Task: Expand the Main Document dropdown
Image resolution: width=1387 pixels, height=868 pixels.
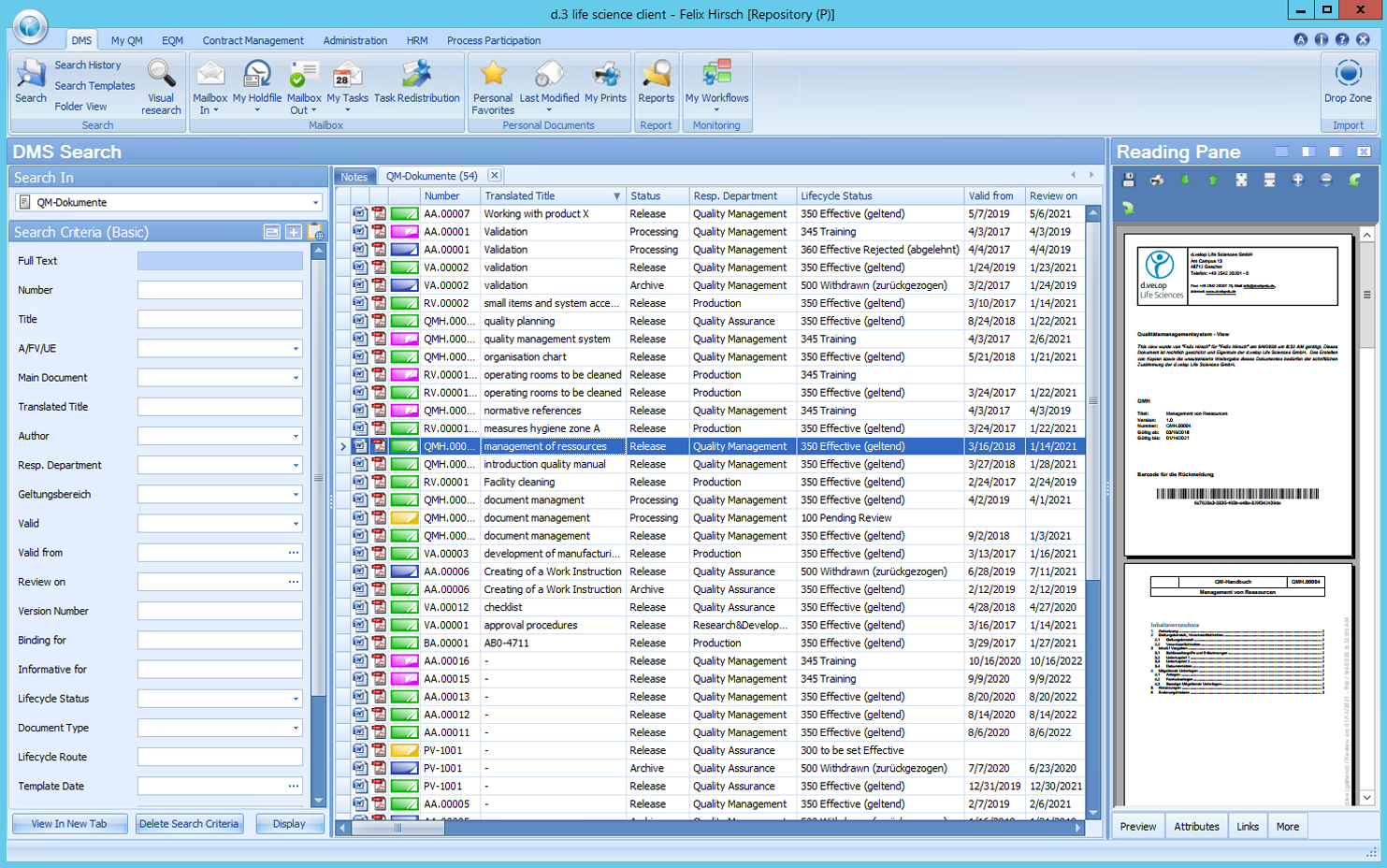Action: click(x=296, y=378)
